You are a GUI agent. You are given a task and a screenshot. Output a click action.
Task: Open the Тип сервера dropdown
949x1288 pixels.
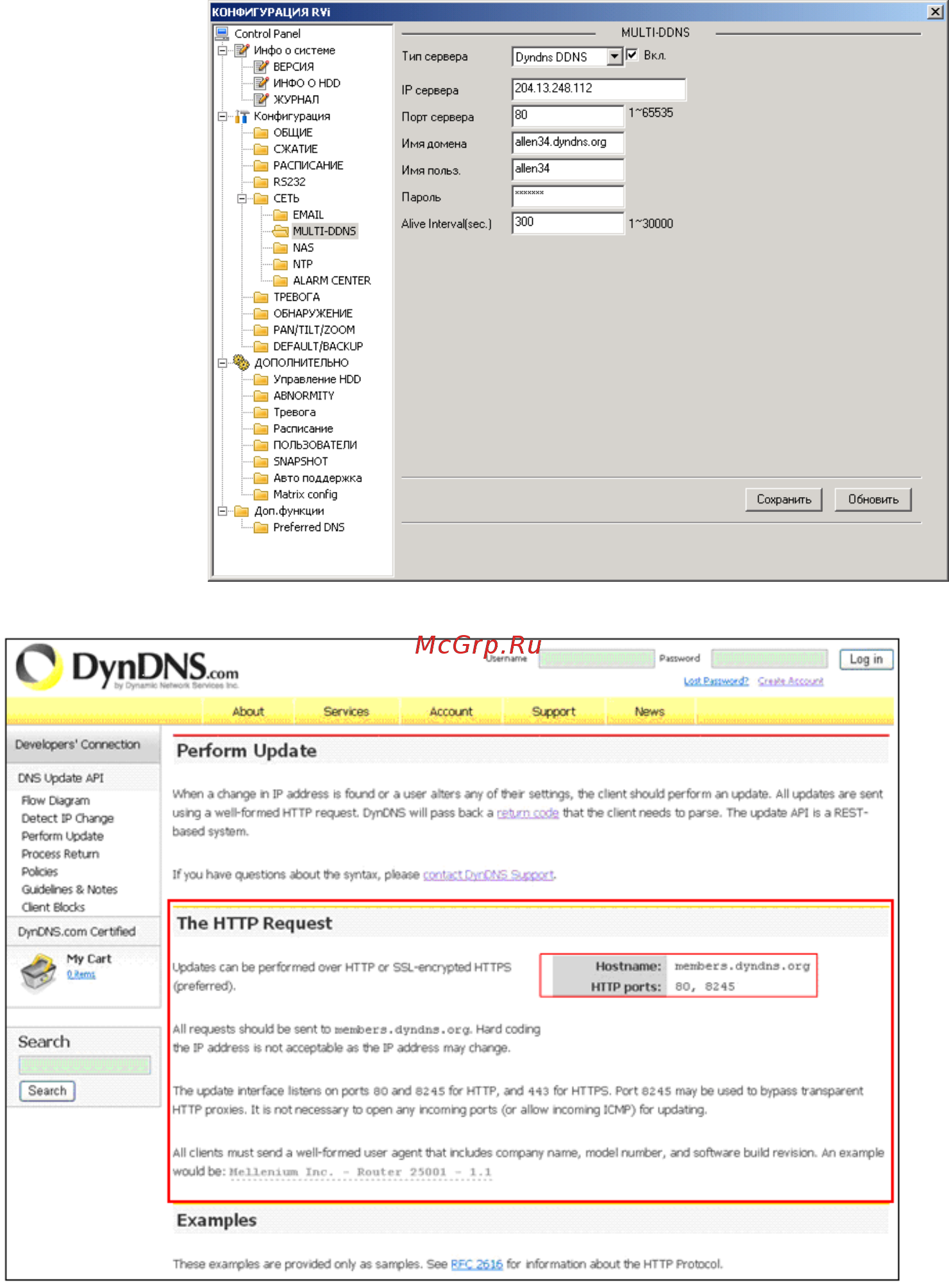[x=614, y=56]
